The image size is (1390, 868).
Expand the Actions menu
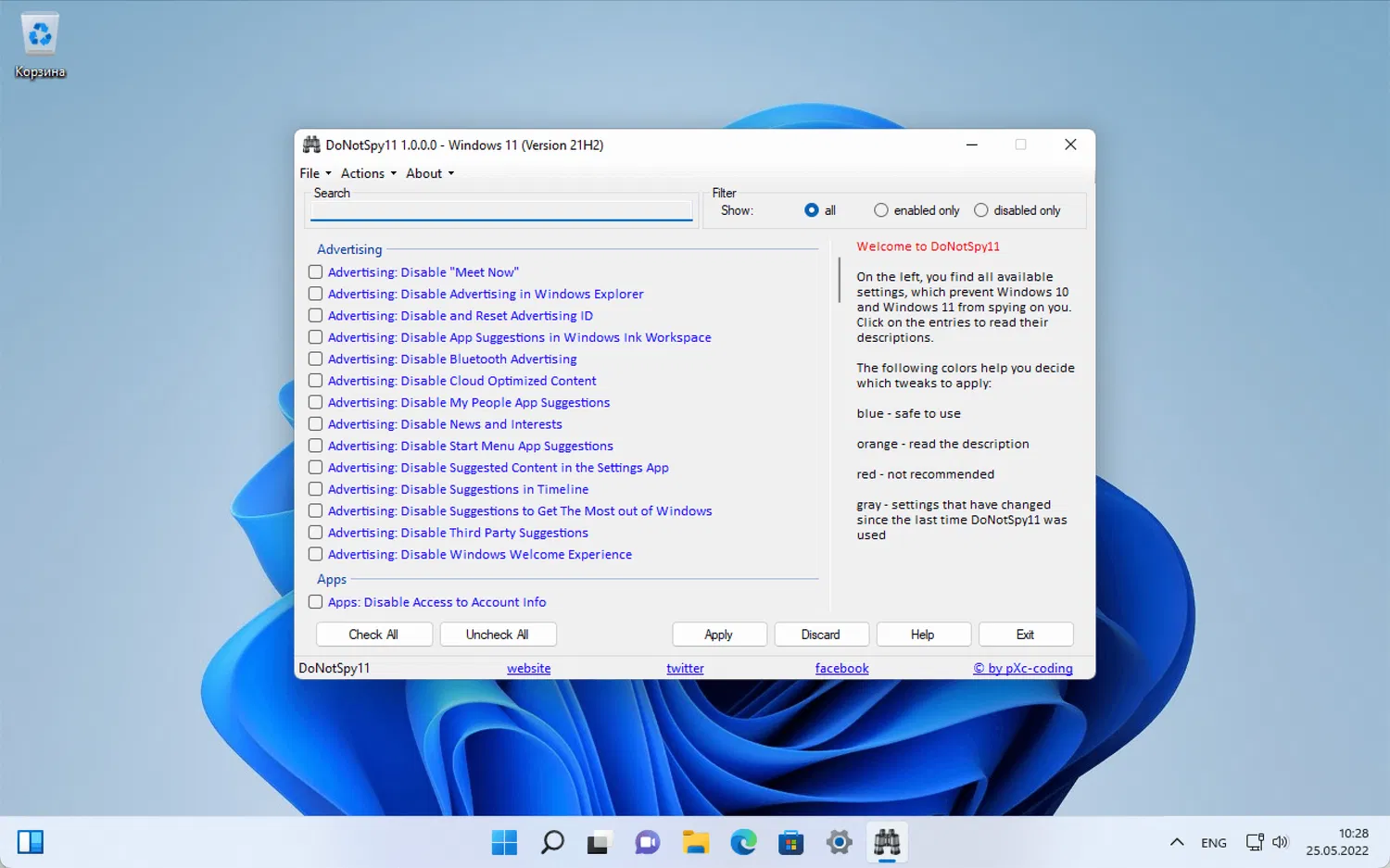368,173
